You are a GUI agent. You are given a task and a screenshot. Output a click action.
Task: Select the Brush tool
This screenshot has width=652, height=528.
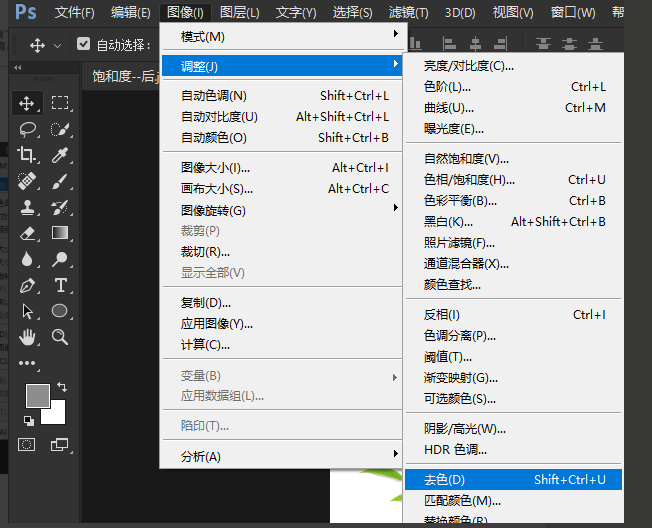point(60,181)
